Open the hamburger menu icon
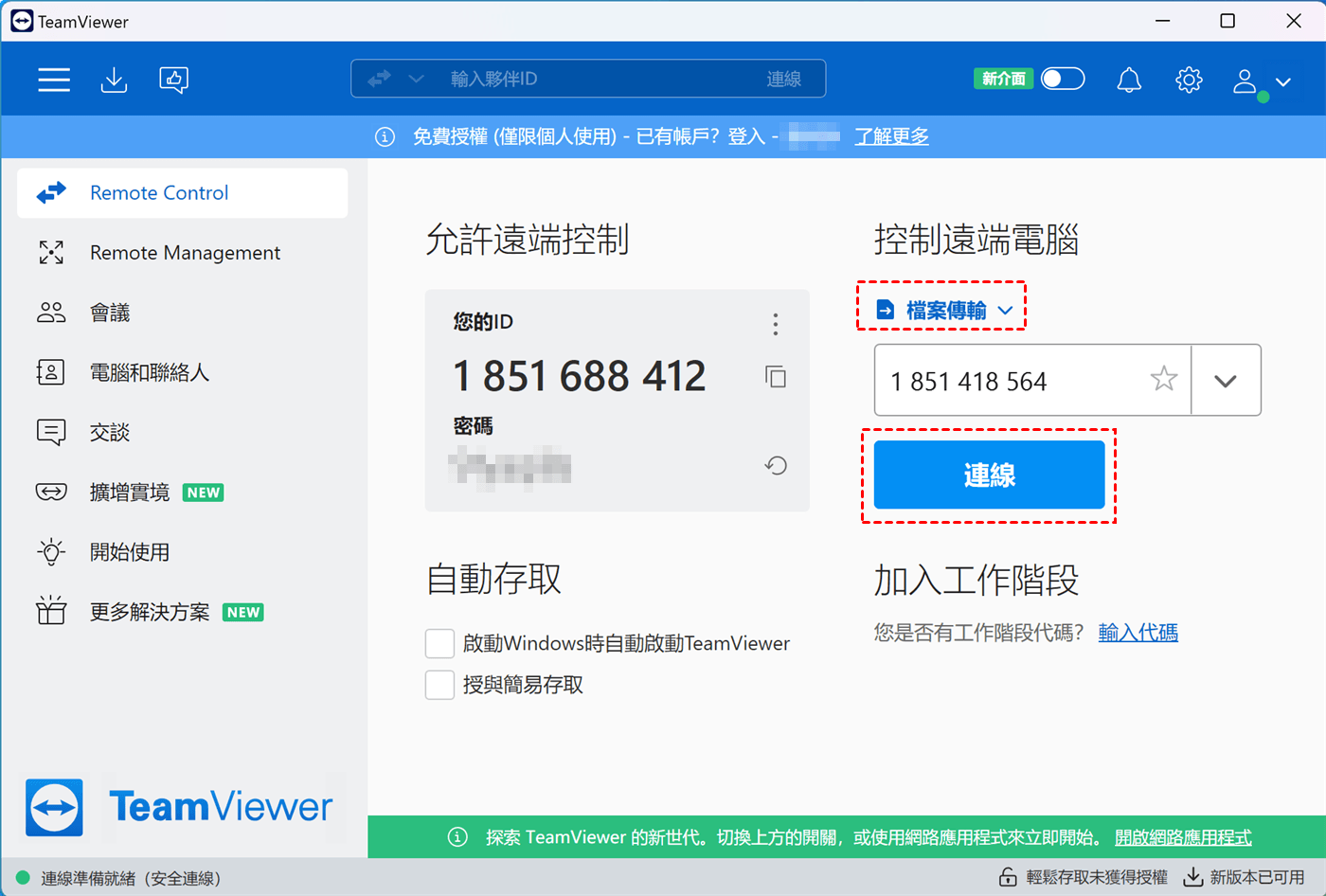 click(54, 80)
